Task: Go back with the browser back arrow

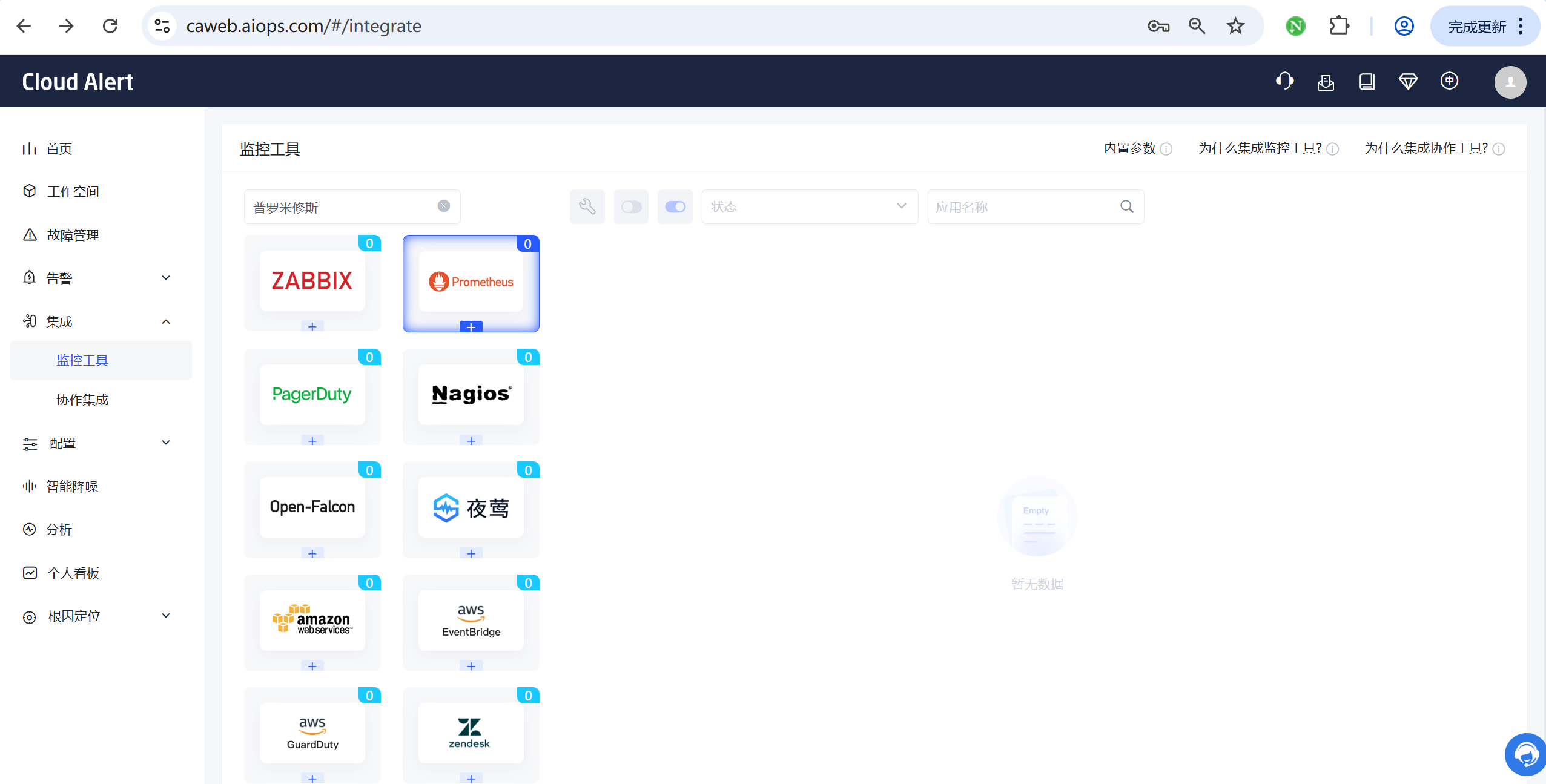Action: click(24, 26)
